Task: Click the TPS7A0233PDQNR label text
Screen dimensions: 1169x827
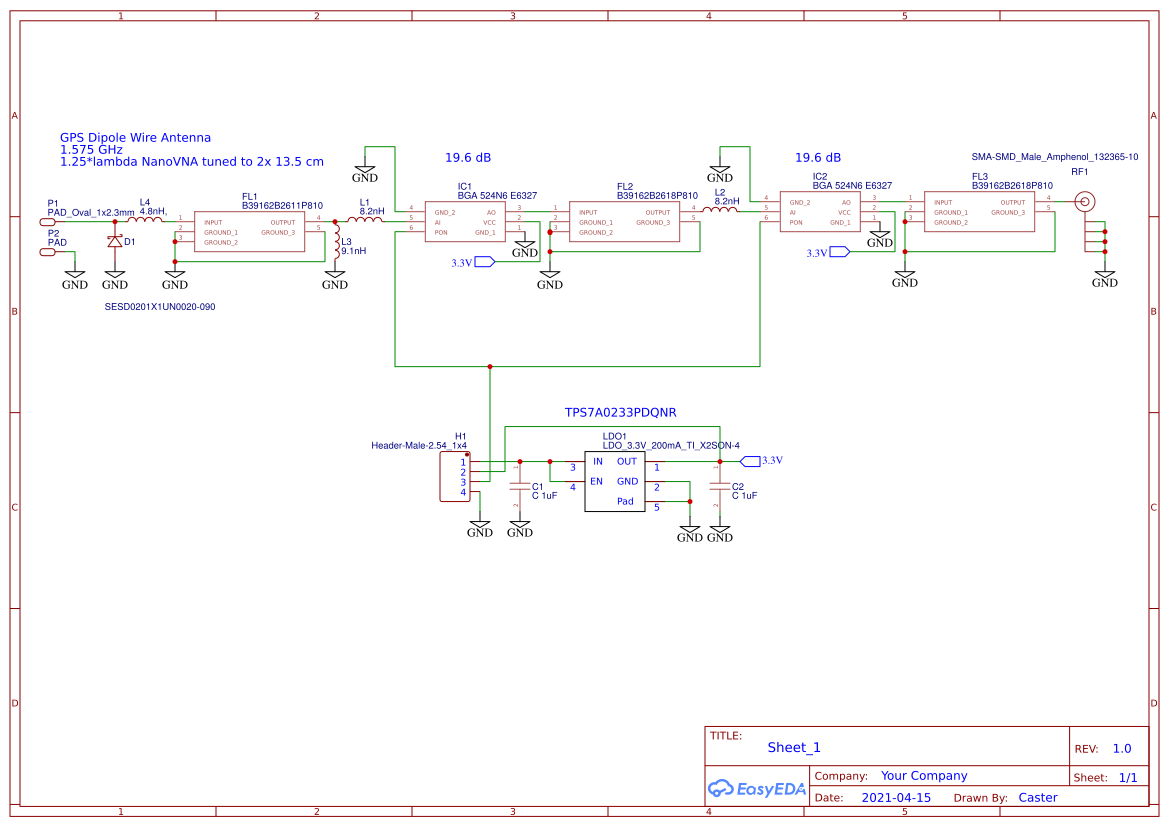Action: point(620,412)
